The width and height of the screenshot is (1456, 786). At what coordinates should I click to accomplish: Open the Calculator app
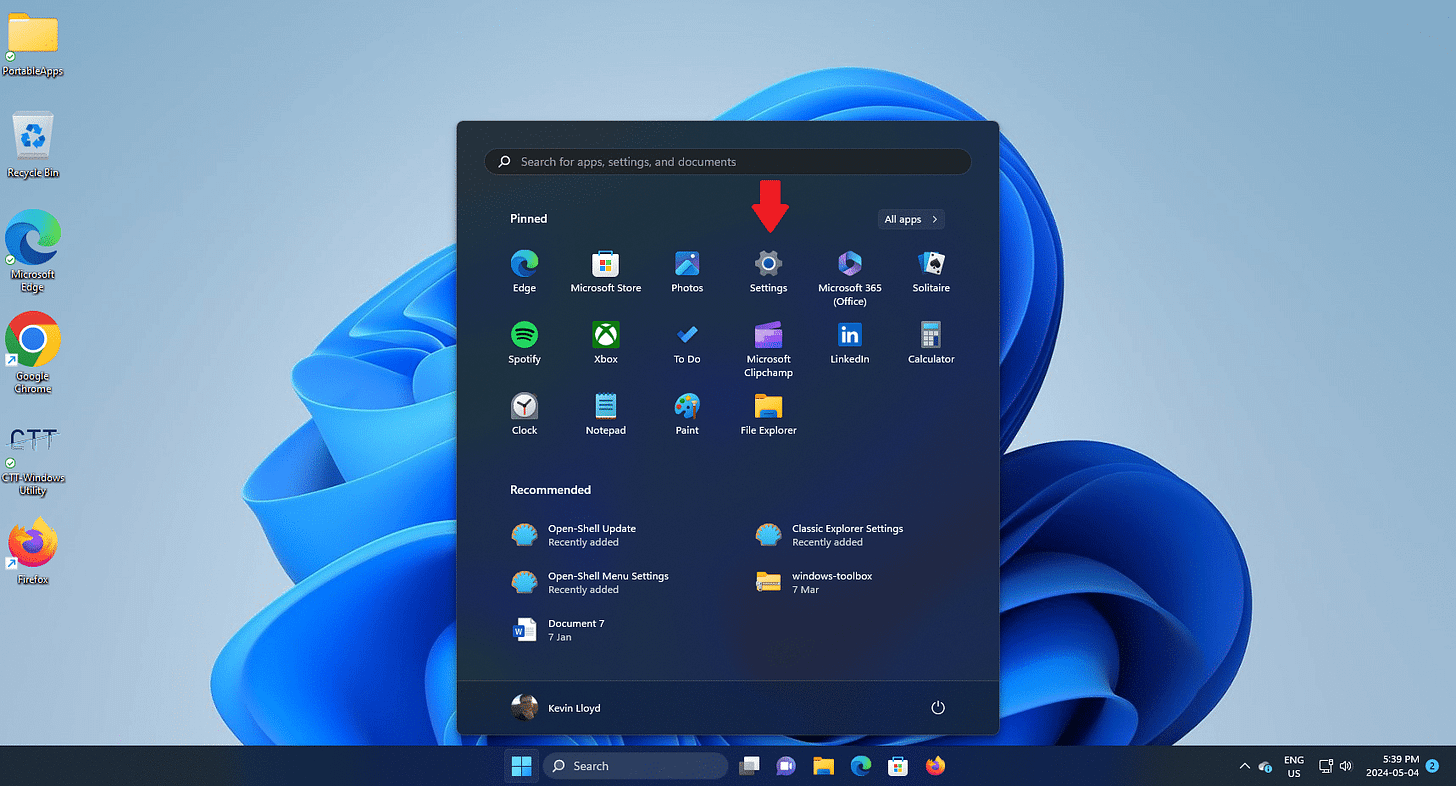(x=931, y=343)
